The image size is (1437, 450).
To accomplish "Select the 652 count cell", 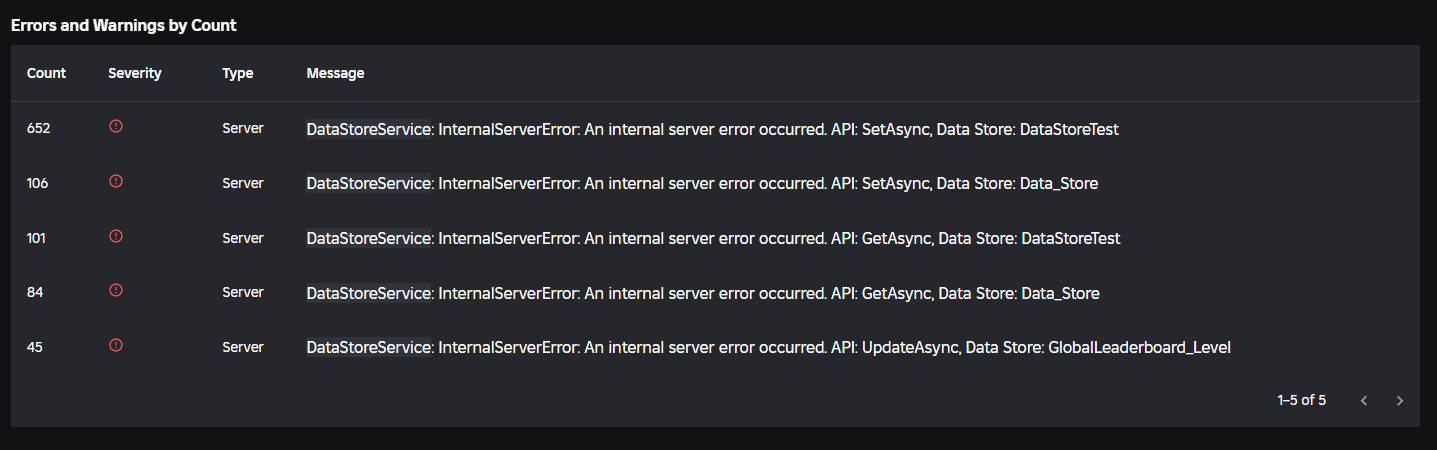I will coord(39,129).
